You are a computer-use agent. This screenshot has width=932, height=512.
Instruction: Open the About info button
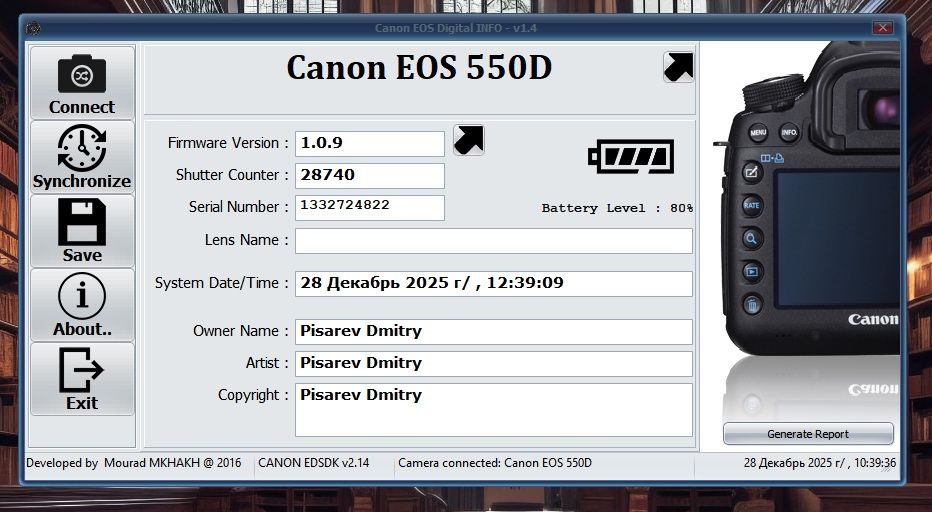[82, 304]
